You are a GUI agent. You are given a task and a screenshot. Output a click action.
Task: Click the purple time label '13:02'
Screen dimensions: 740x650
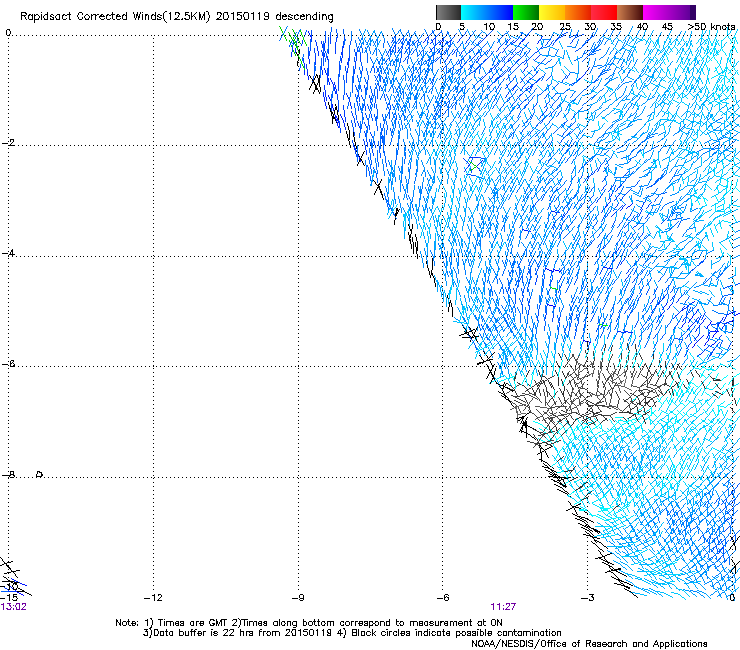coord(13,607)
